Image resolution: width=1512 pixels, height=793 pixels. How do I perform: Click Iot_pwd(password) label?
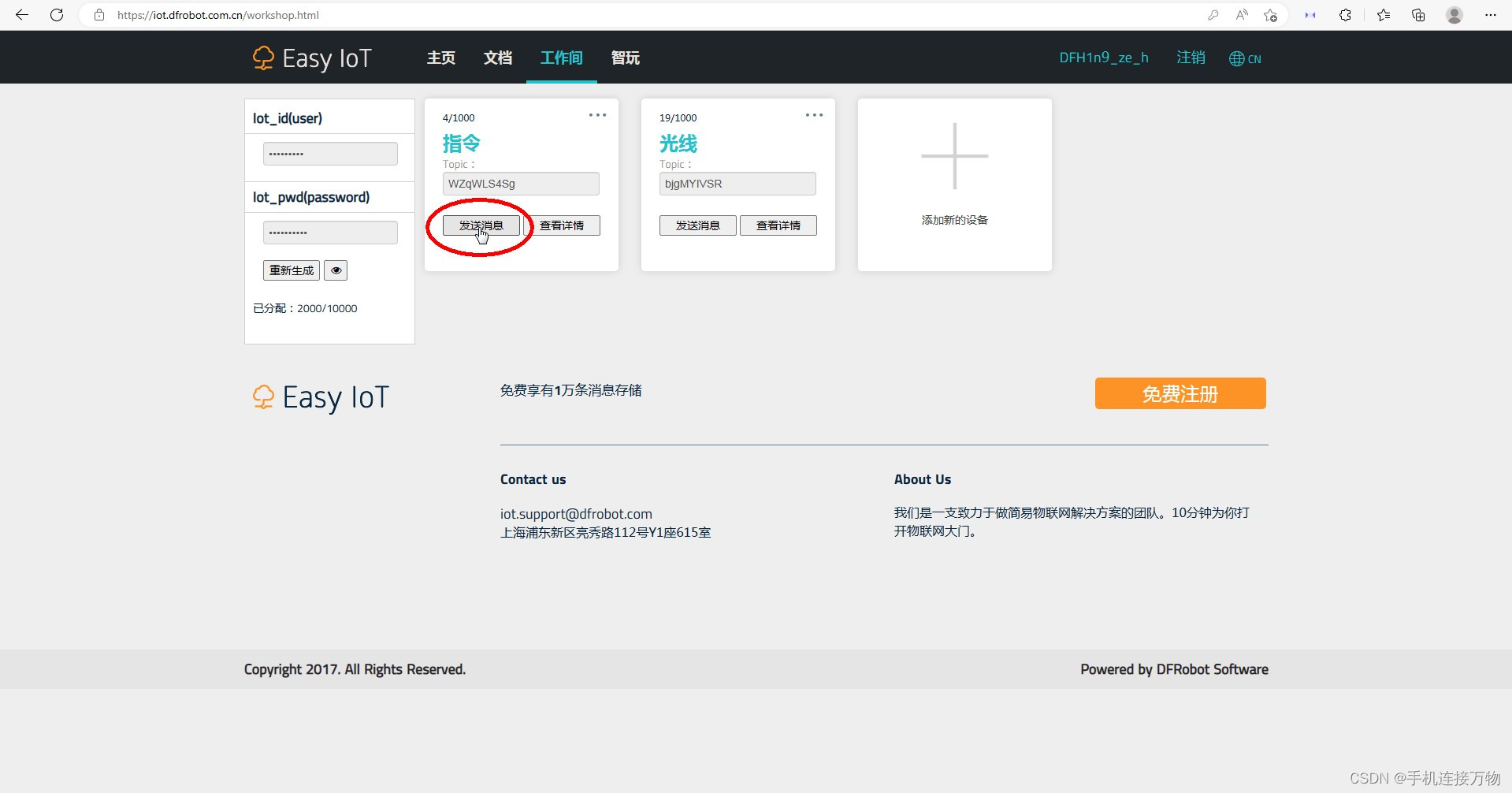pyautogui.click(x=311, y=197)
